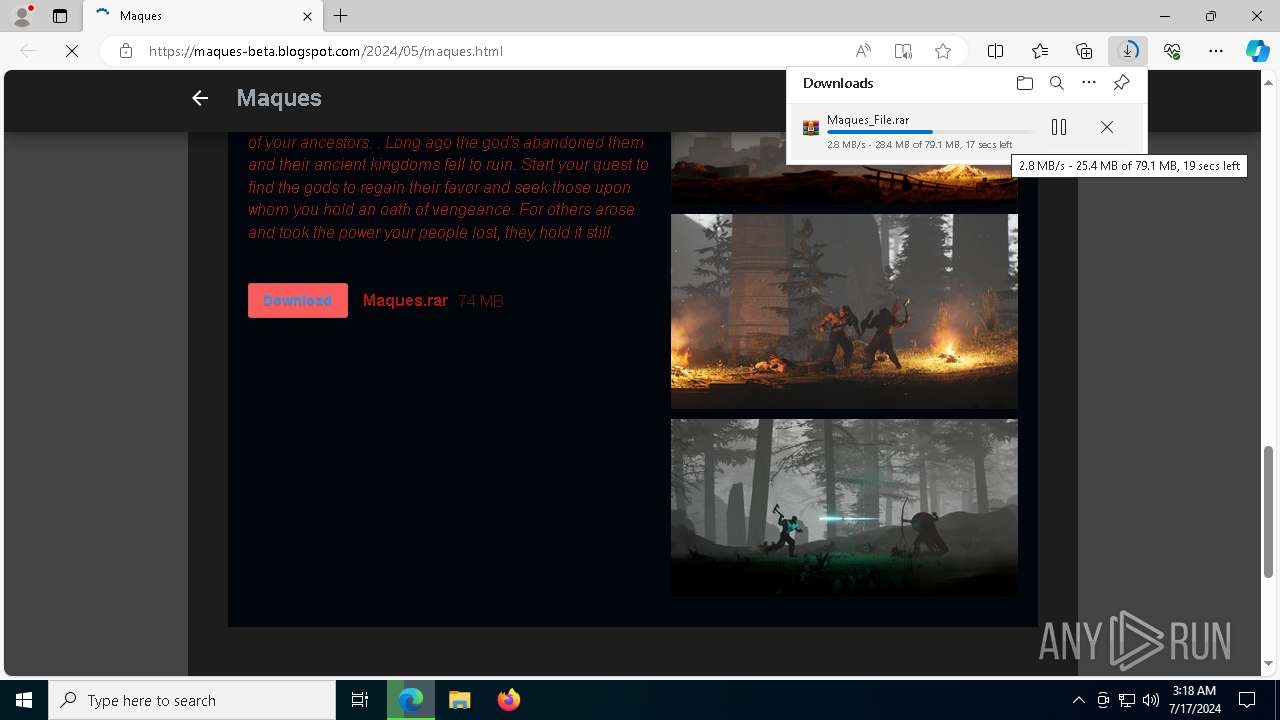1280x720 pixels.
Task: Open File Explorer from taskbar
Action: (459, 700)
